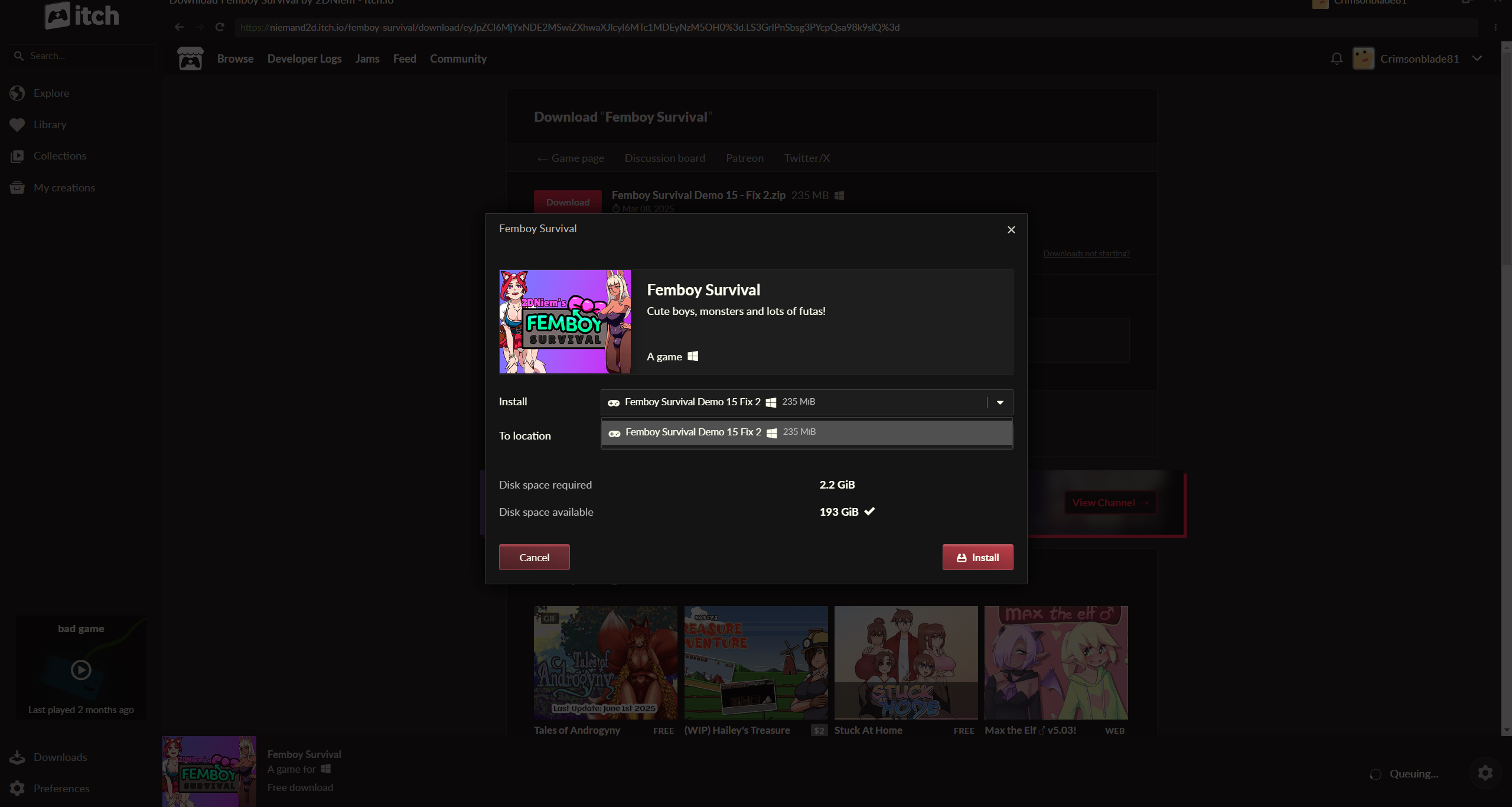Click the Queuing status indicator
Screen dimensions: 1512x807
(1405, 774)
